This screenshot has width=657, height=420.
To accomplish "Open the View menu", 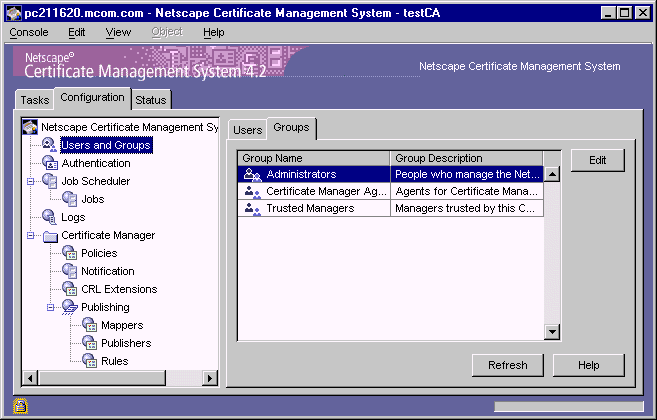I will point(118,32).
